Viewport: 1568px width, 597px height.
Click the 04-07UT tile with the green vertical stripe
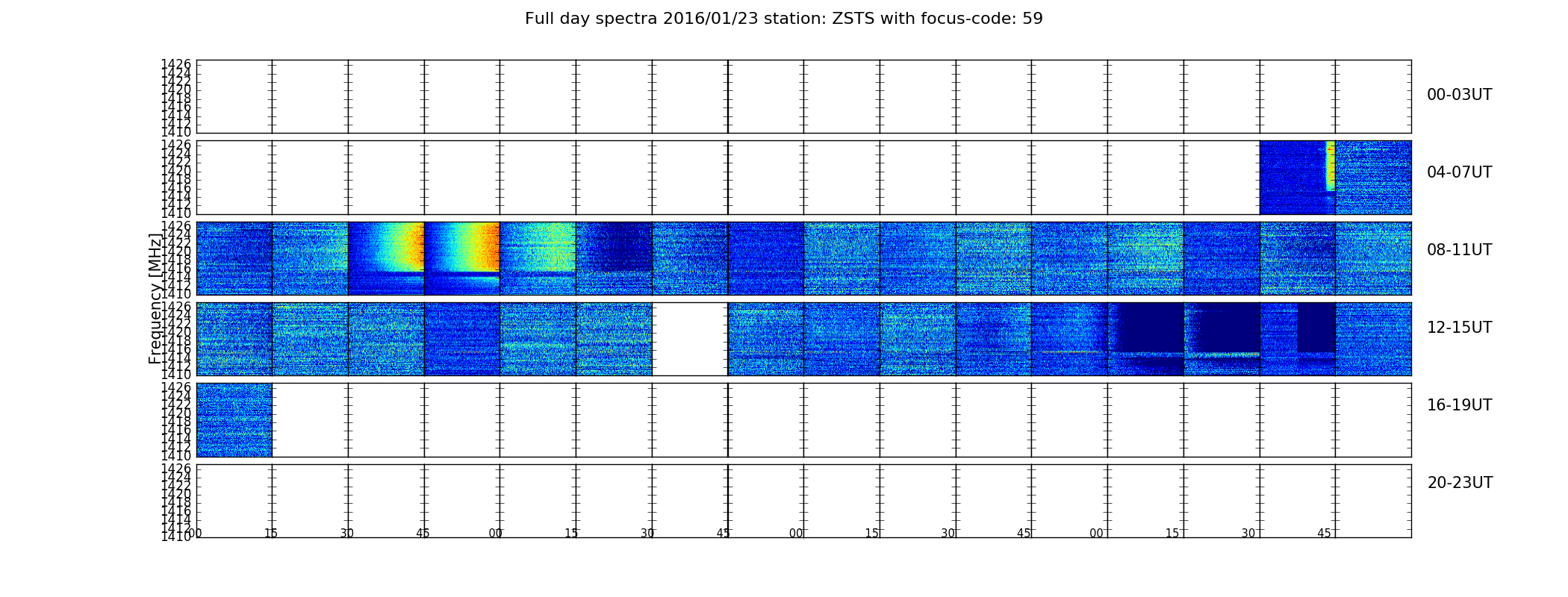coord(1297,178)
